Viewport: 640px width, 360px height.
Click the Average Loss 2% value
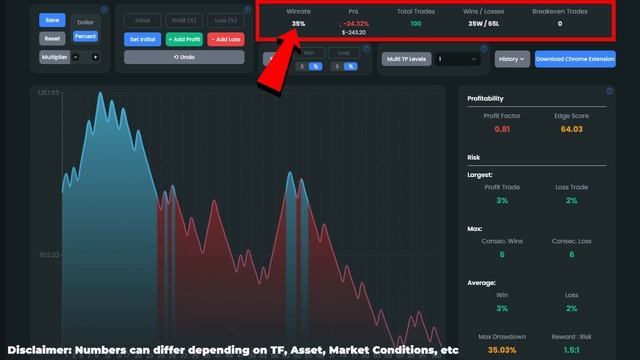pyautogui.click(x=571, y=308)
